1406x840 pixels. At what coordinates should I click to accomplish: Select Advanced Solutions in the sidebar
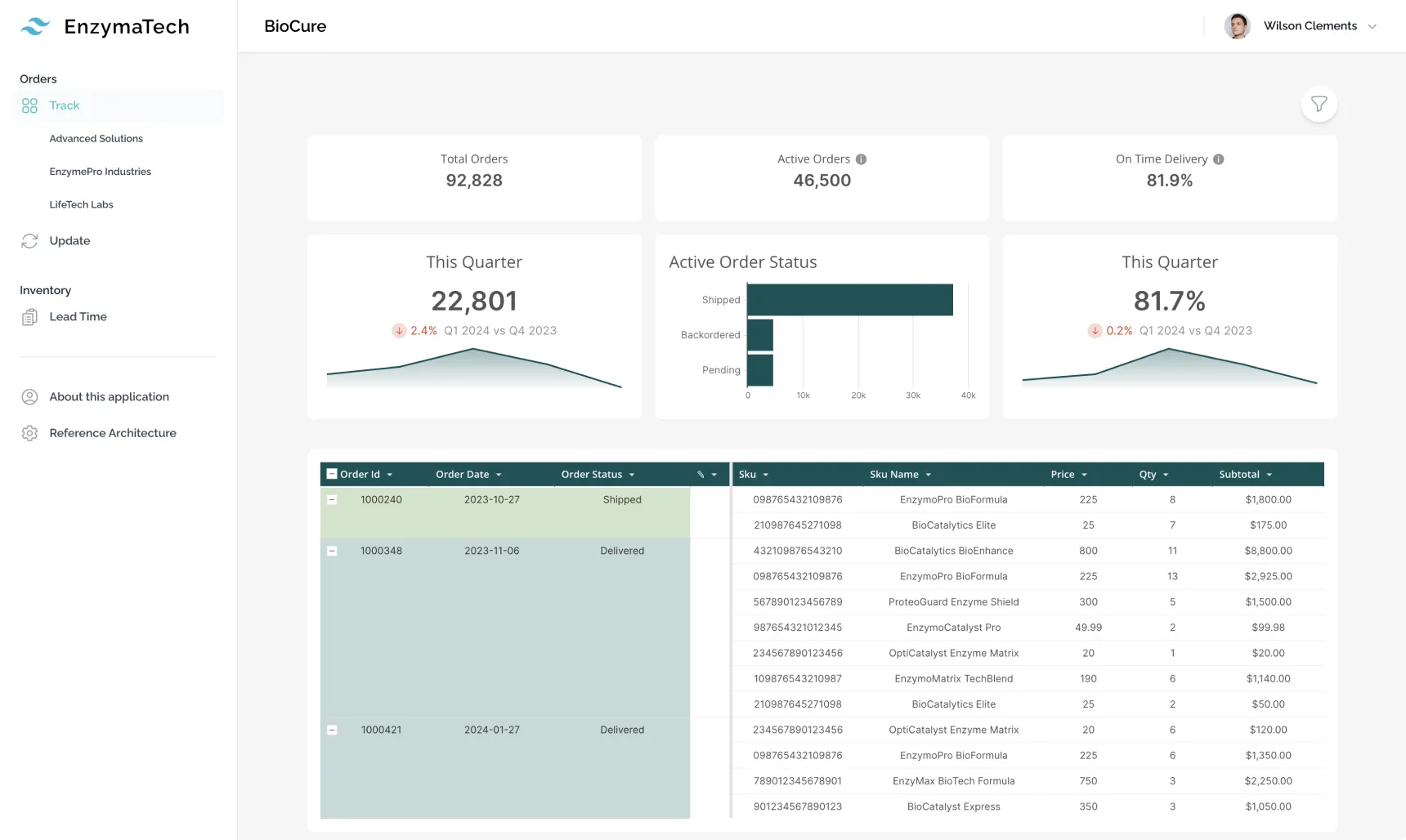(x=96, y=138)
